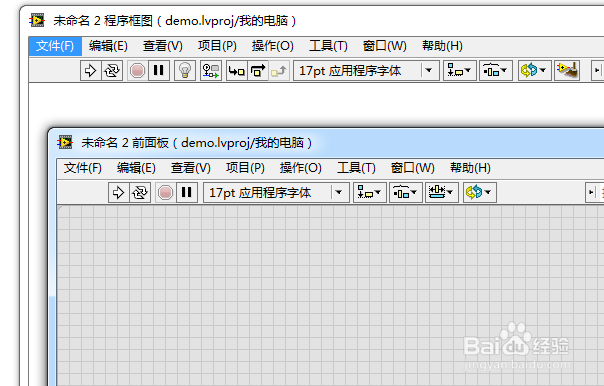
Task: Open 操作(O) menu in front panel window
Action: 301,168
